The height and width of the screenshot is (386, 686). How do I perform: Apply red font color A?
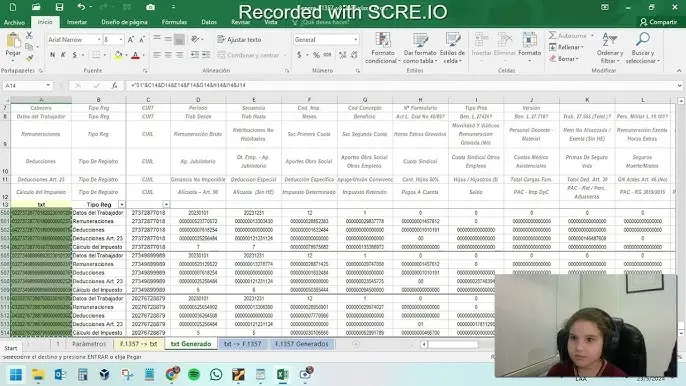click(x=135, y=55)
